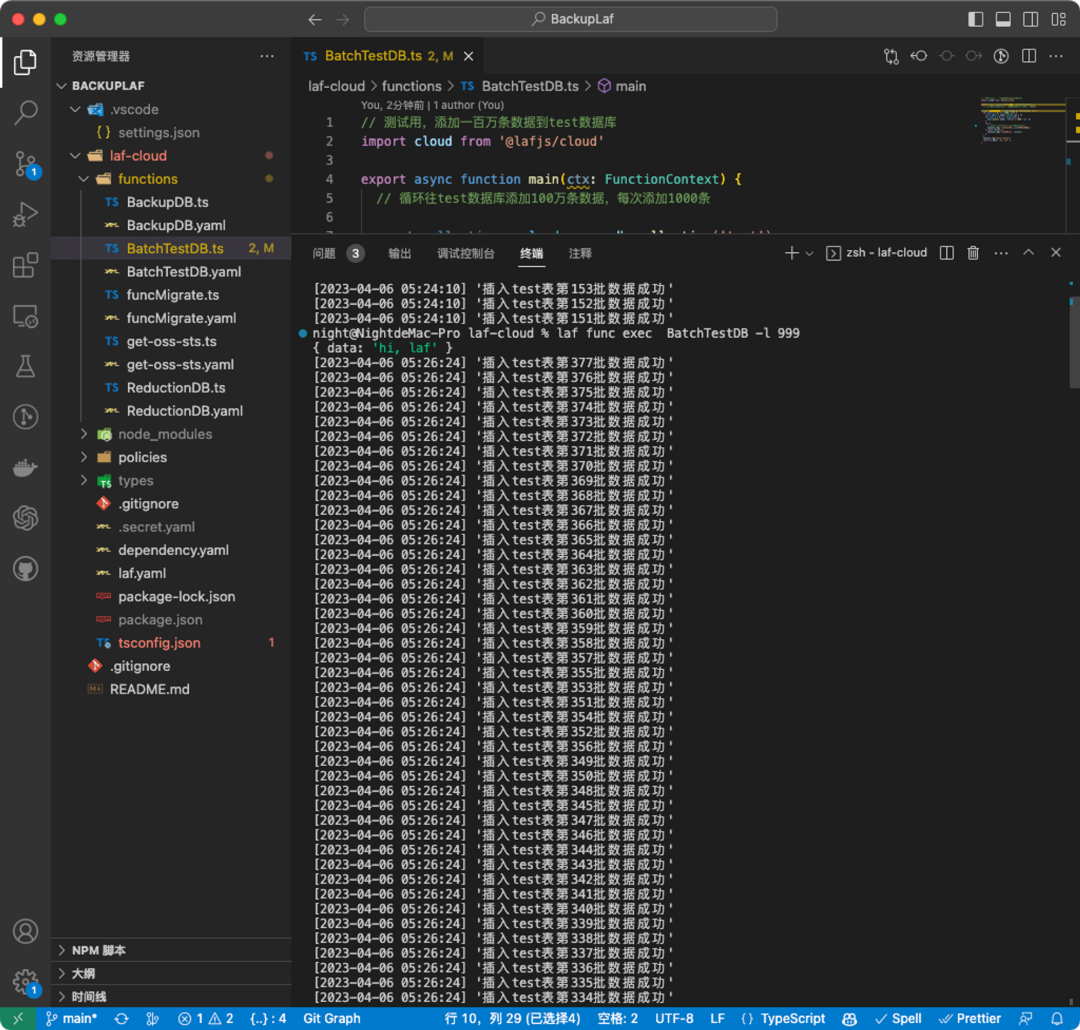Click the split editor right icon
This screenshot has width=1080, height=1030.
click(x=1029, y=56)
